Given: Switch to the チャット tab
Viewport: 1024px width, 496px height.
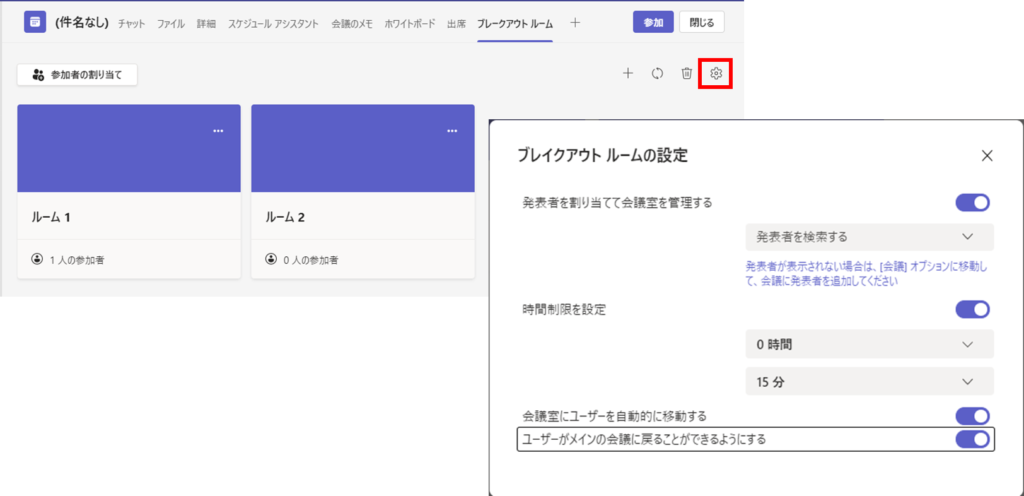Looking at the screenshot, I should tap(133, 23).
